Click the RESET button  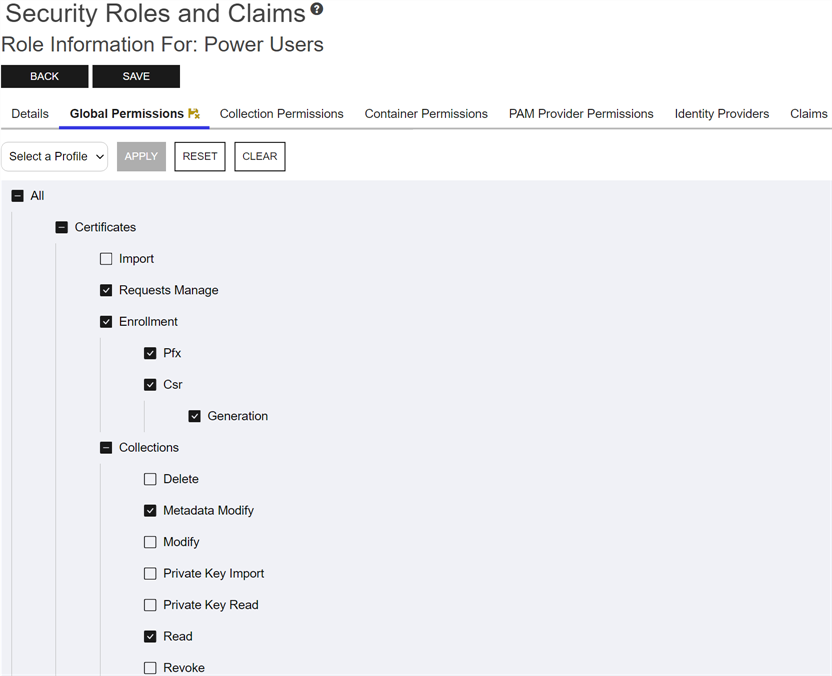click(200, 156)
